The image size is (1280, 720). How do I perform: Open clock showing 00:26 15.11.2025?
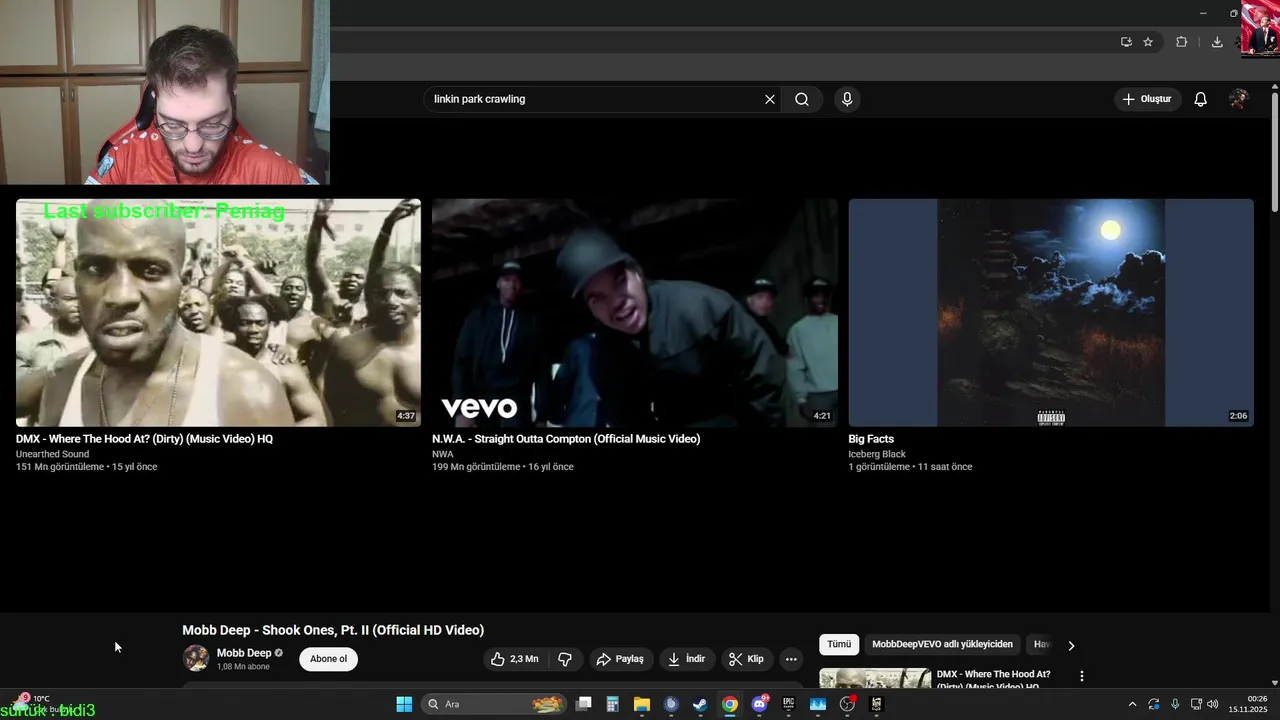[1249, 704]
